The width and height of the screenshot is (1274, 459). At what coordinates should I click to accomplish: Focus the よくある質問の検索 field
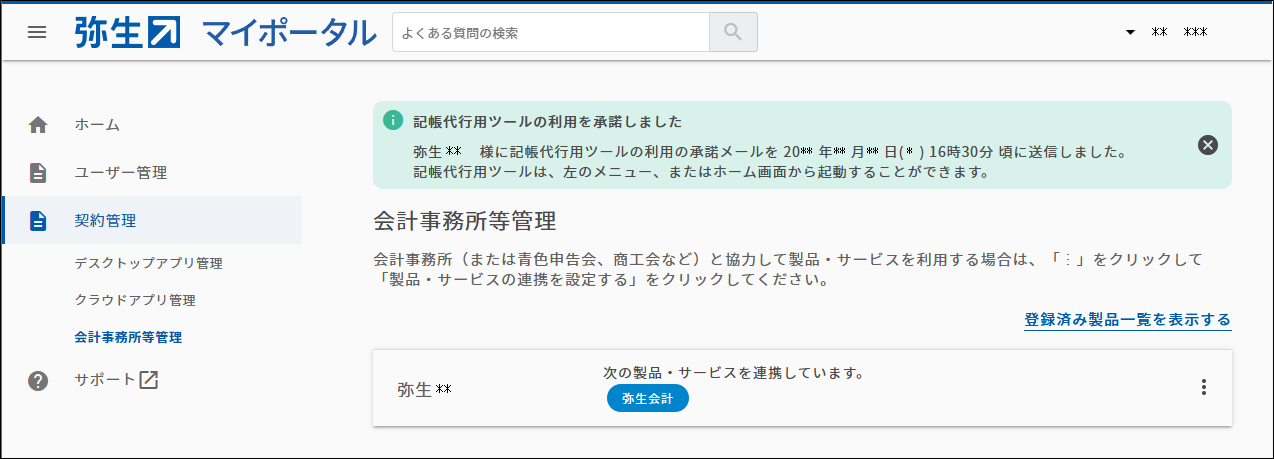click(x=551, y=32)
